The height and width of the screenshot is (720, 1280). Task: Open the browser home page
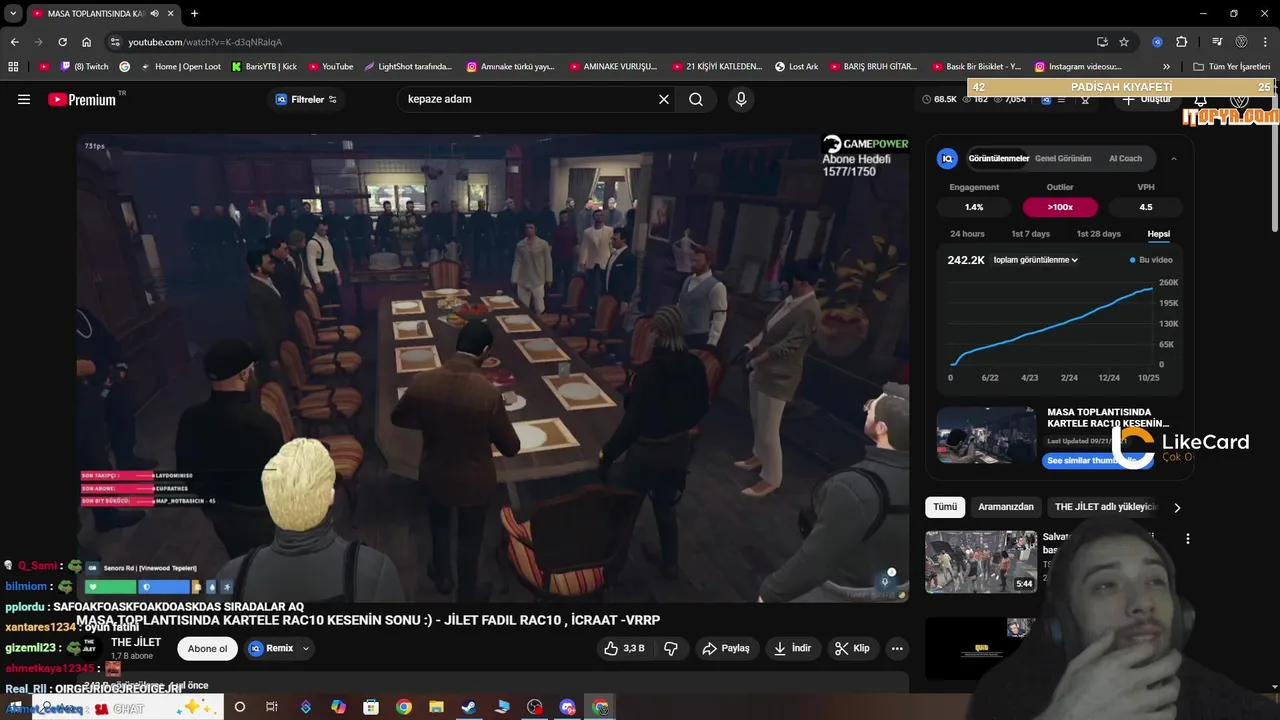click(x=86, y=42)
